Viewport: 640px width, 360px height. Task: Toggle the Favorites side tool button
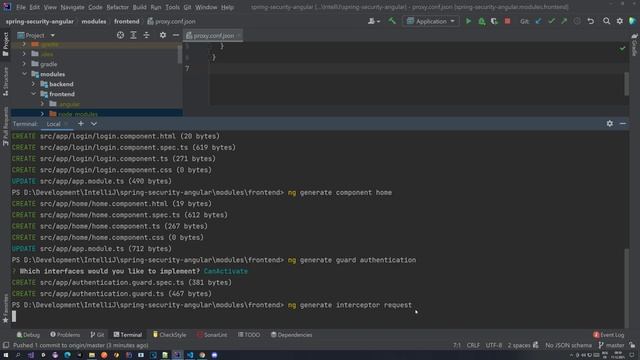5,309
